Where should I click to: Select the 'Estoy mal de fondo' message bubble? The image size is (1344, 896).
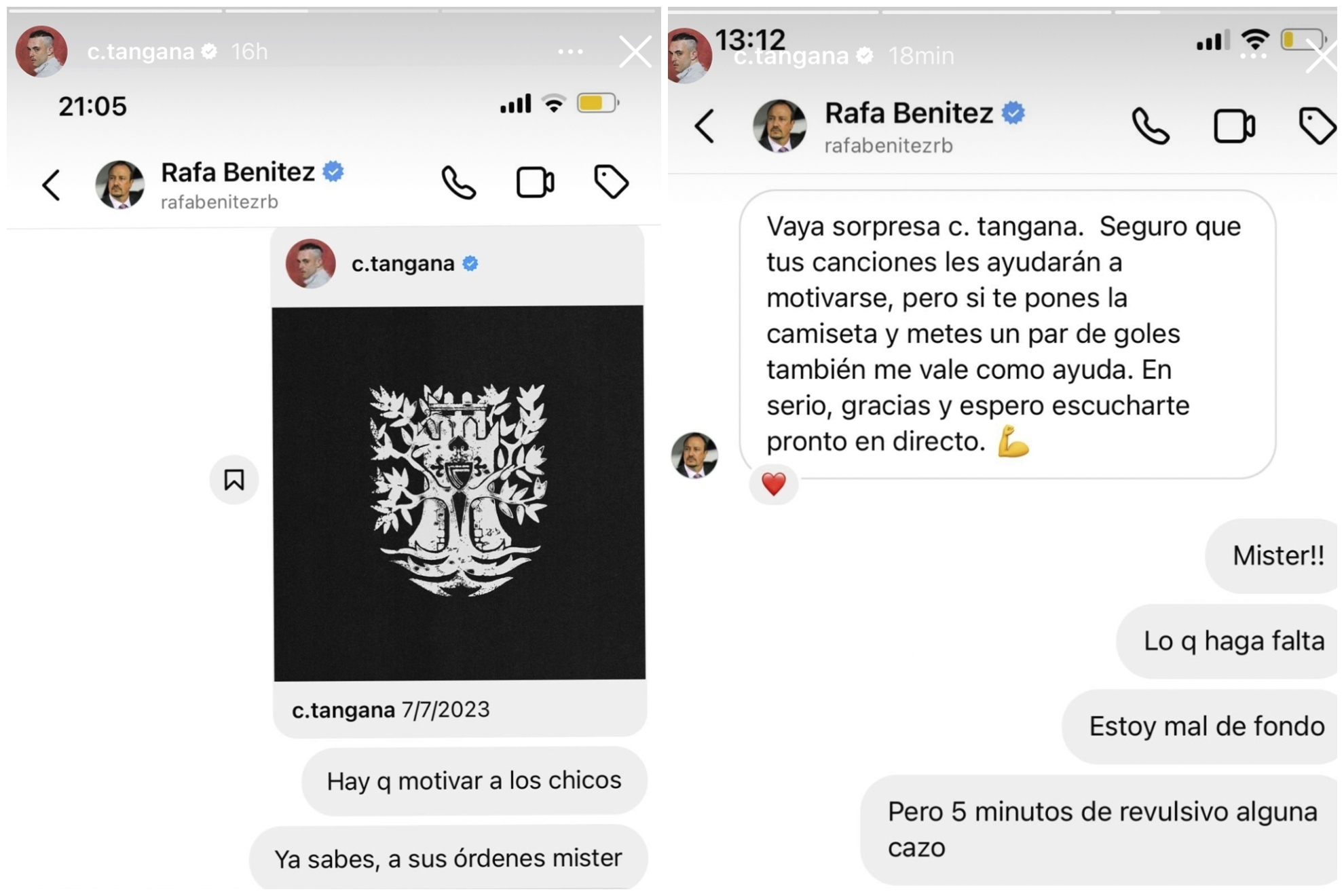[1200, 726]
